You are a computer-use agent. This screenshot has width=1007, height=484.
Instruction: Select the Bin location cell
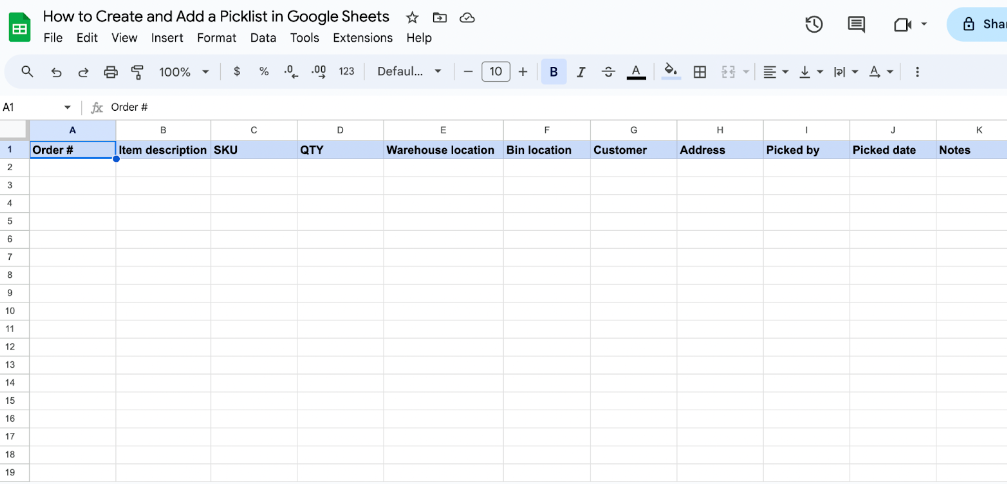547,150
